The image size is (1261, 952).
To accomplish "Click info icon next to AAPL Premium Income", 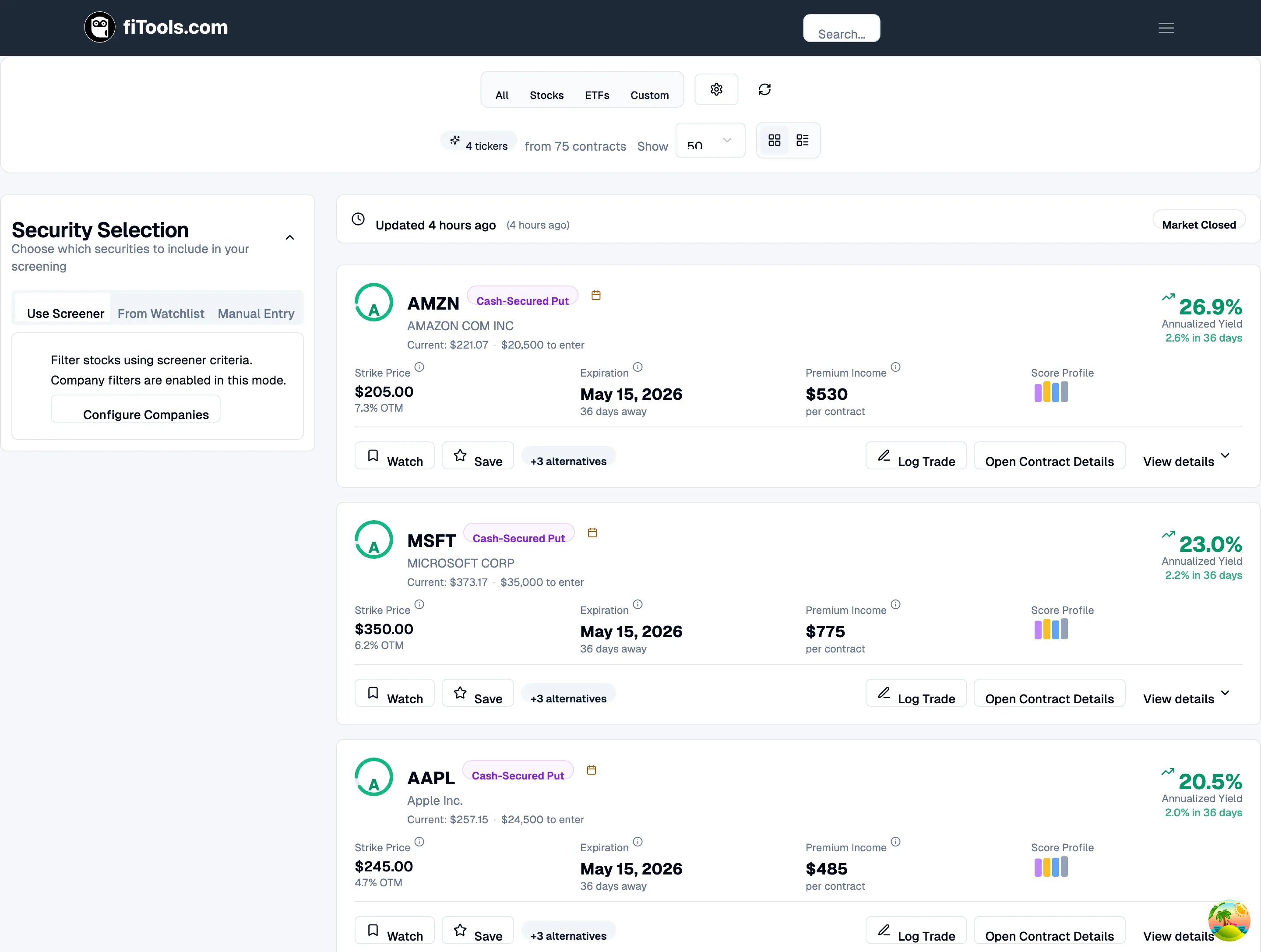I will (895, 842).
